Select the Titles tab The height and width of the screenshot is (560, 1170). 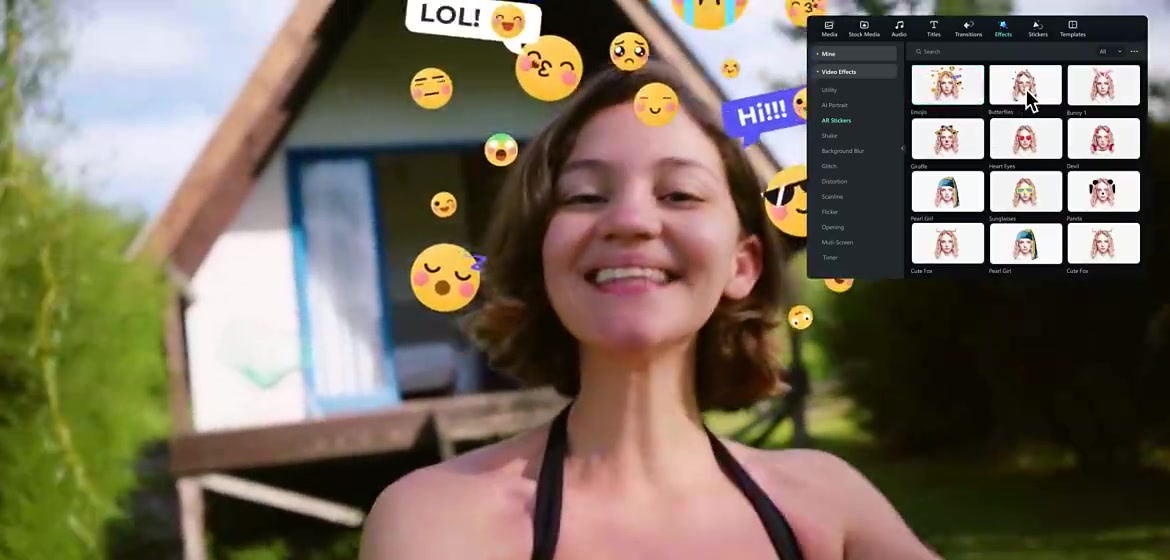(x=933, y=29)
